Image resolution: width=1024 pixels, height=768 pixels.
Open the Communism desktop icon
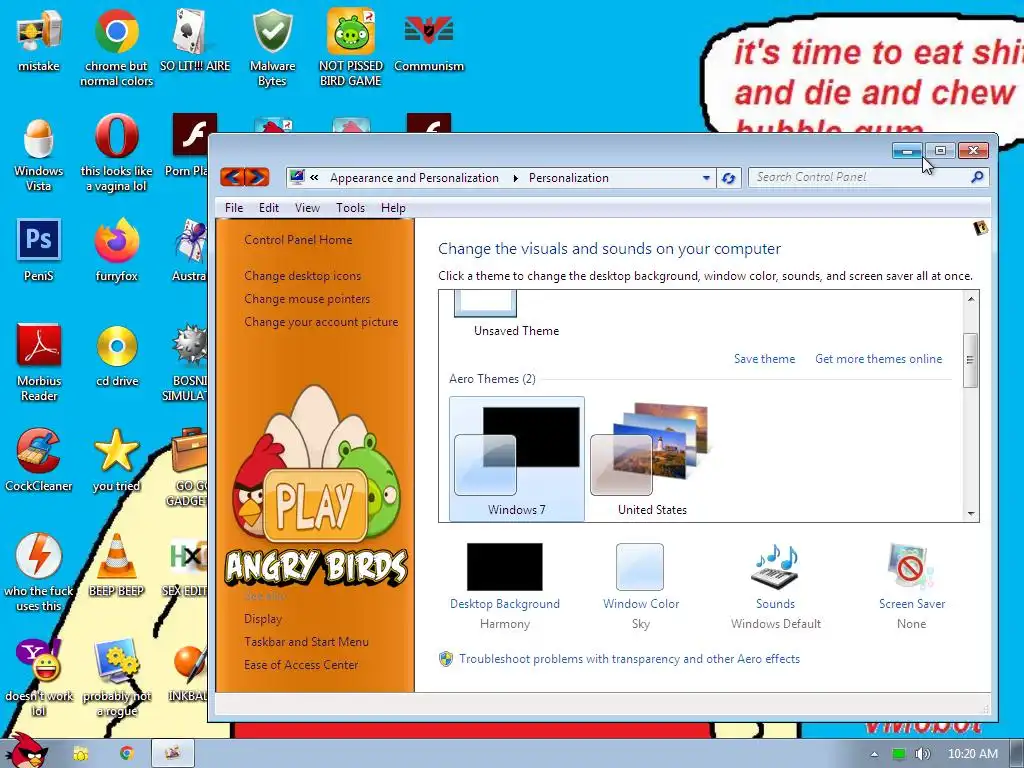tap(428, 41)
